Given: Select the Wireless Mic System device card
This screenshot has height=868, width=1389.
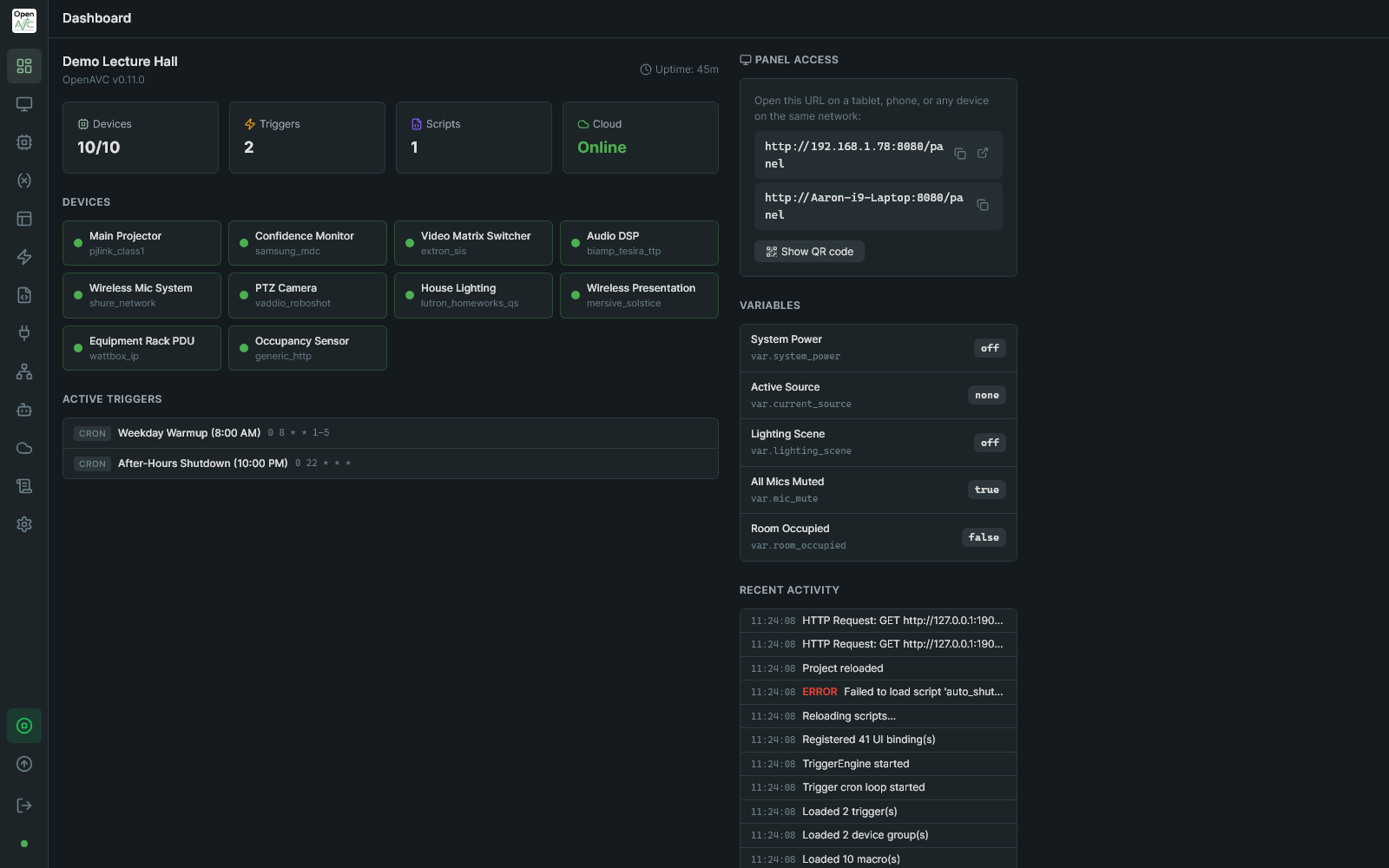Looking at the screenshot, I should tap(142, 295).
